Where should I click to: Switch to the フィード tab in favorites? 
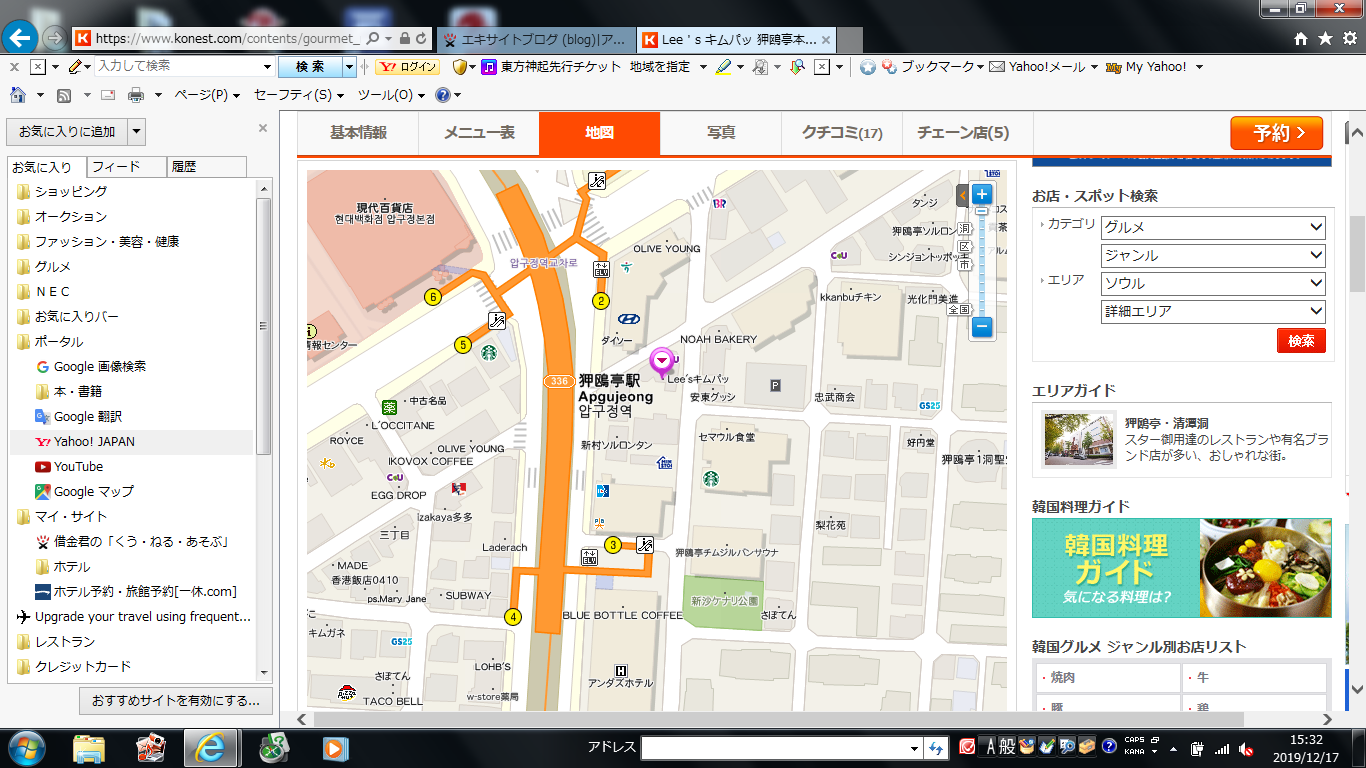(x=126, y=167)
